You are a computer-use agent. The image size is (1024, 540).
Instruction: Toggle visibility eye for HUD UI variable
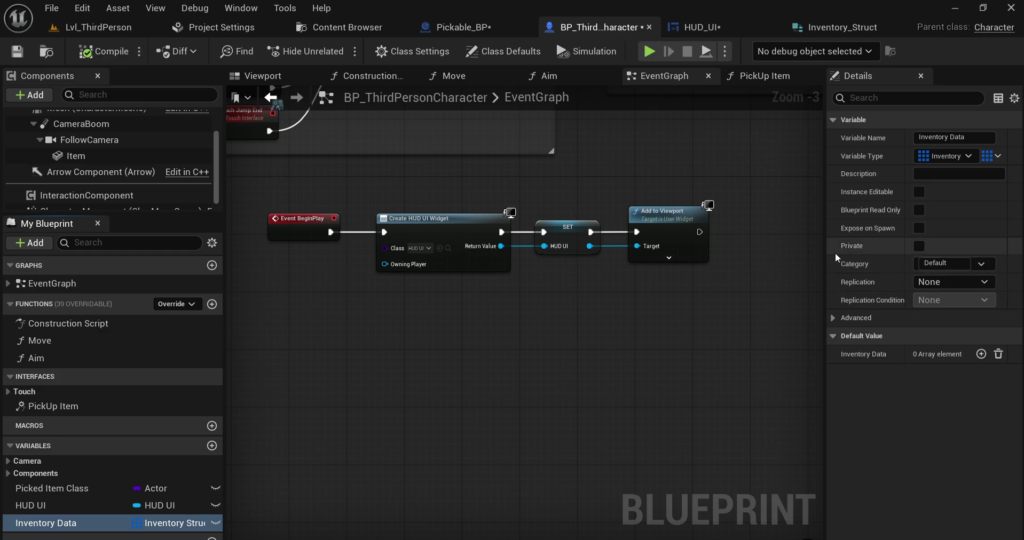[x=215, y=505]
